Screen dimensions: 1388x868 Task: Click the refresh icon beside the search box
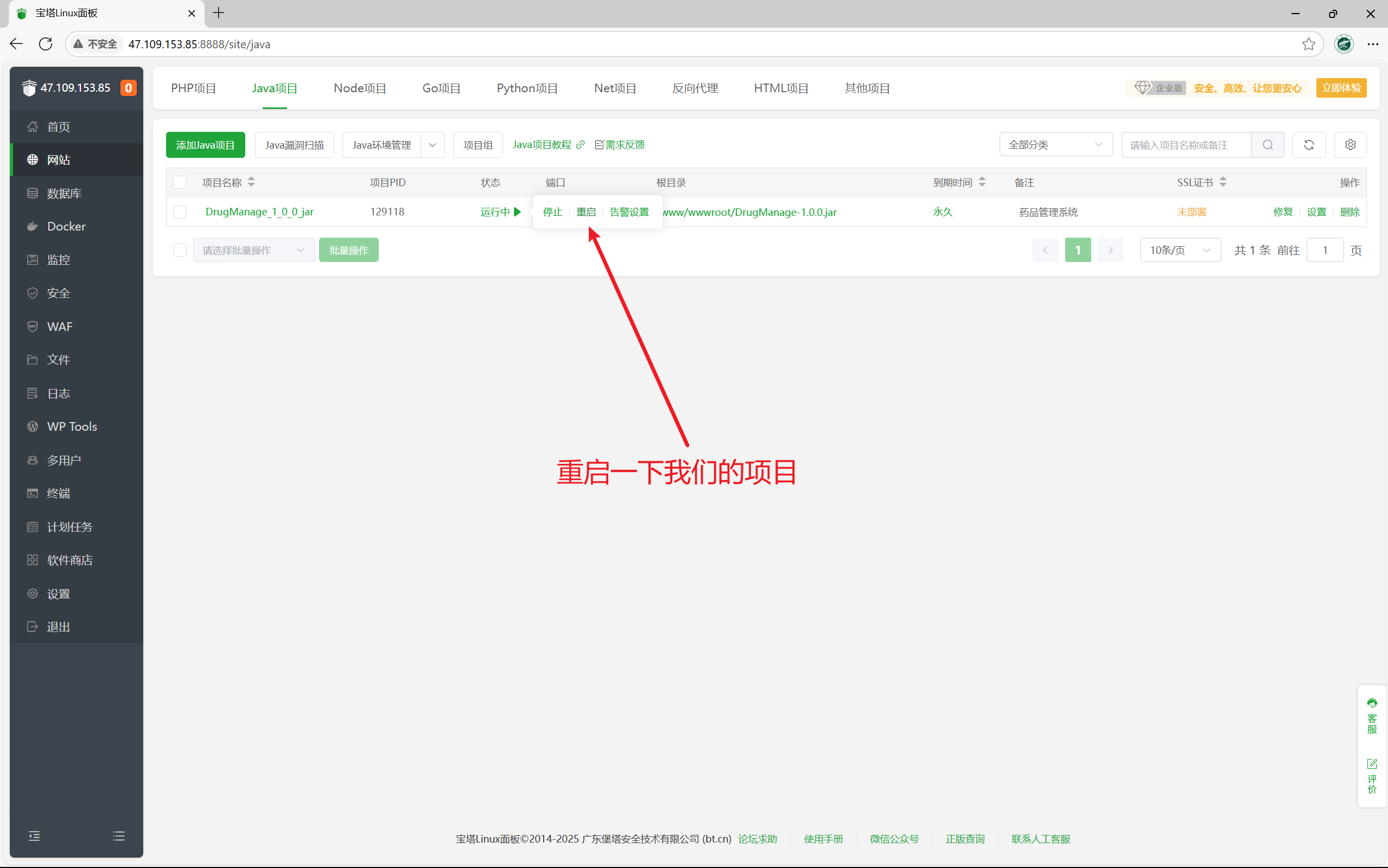1309,145
